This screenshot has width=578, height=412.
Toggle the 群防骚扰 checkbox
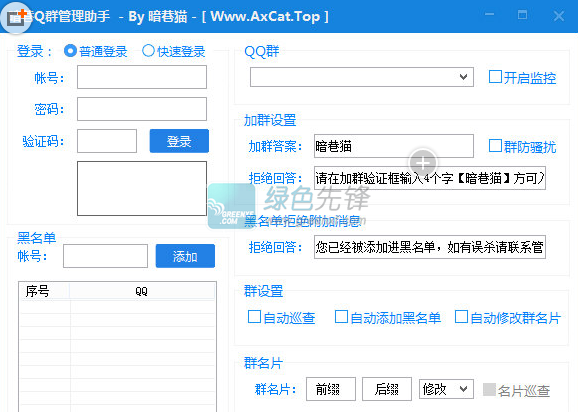(522, 147)
